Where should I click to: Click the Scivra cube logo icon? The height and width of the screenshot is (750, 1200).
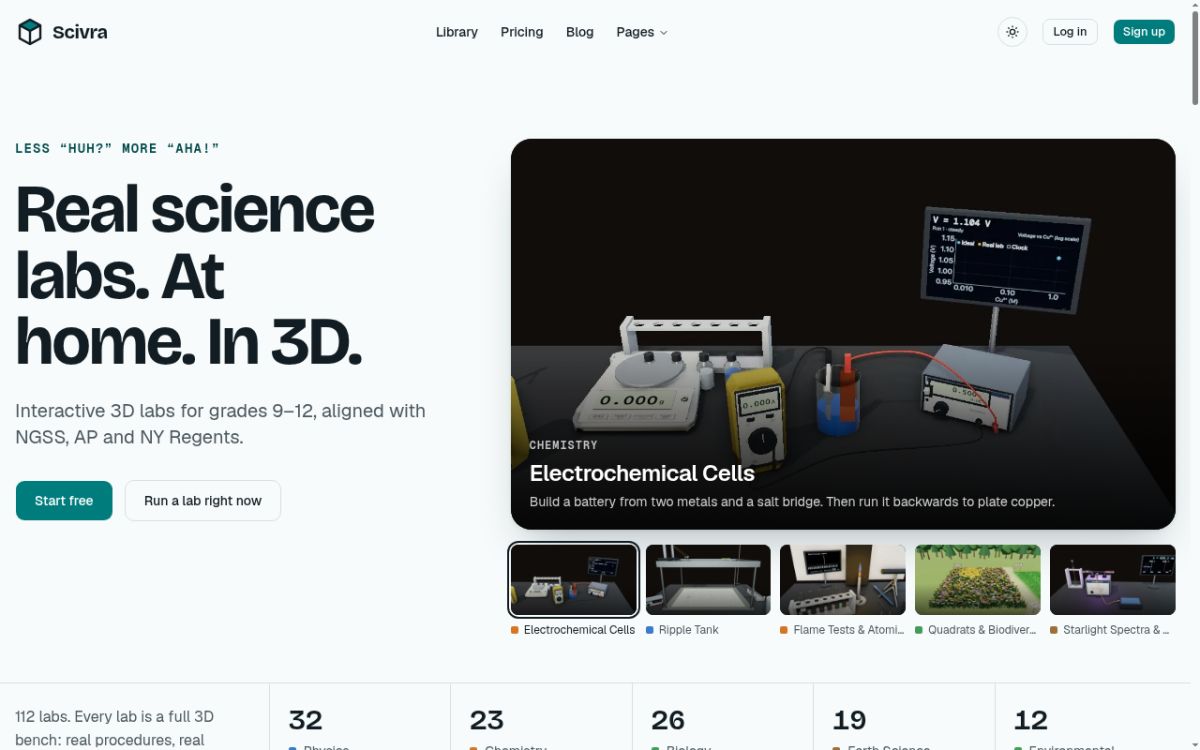point(30,32)
